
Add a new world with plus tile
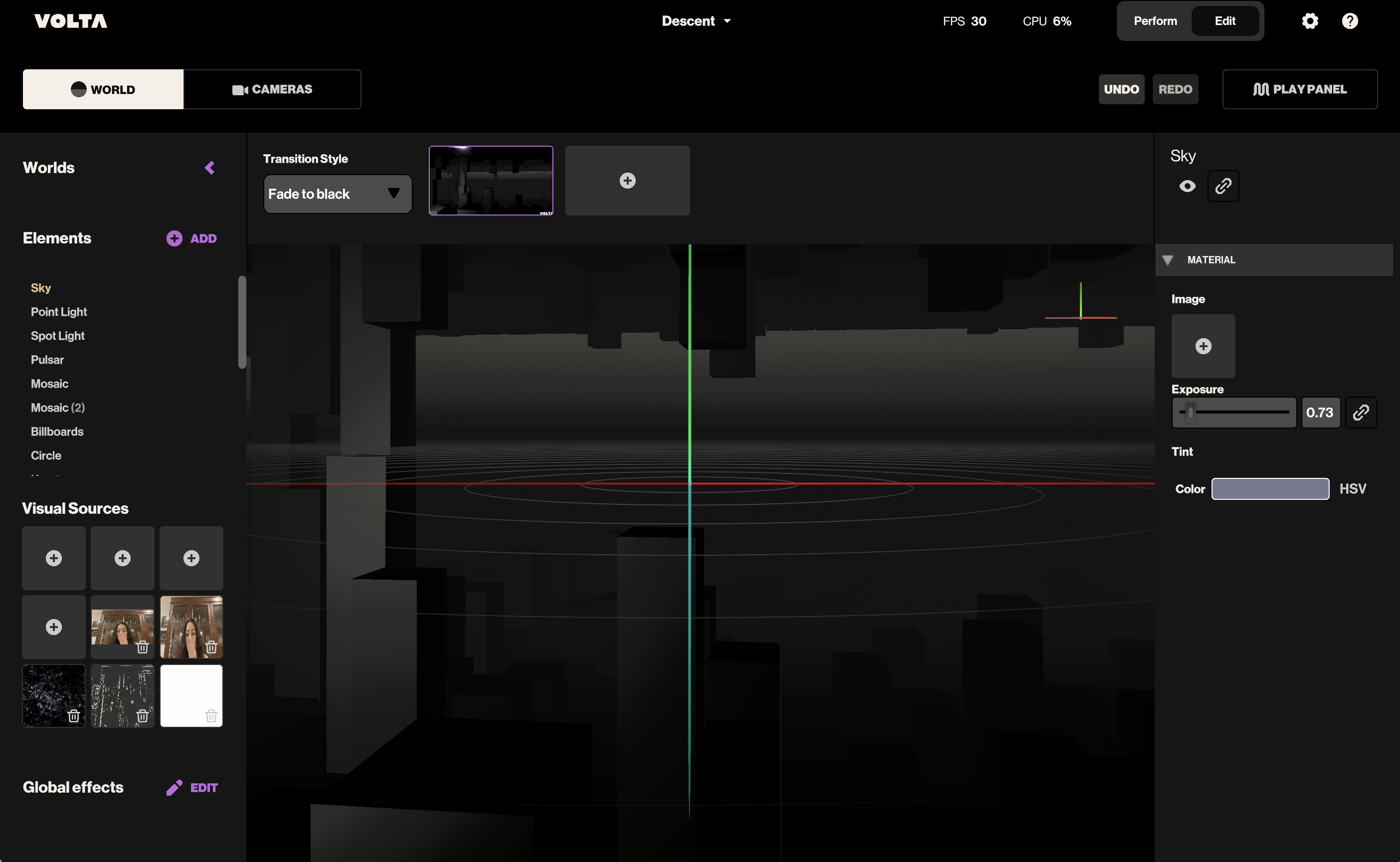(627, 180)
